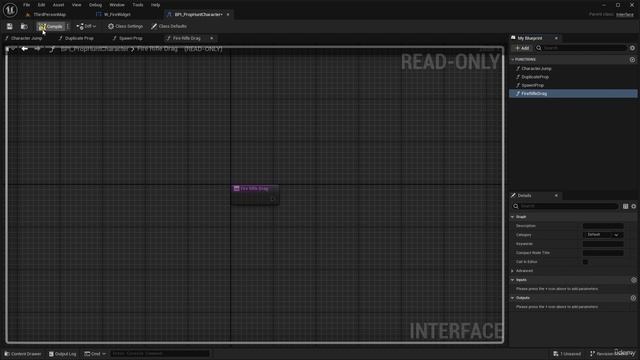640x360 pixels.
Task: Open the Output Log
Action: 62,354
